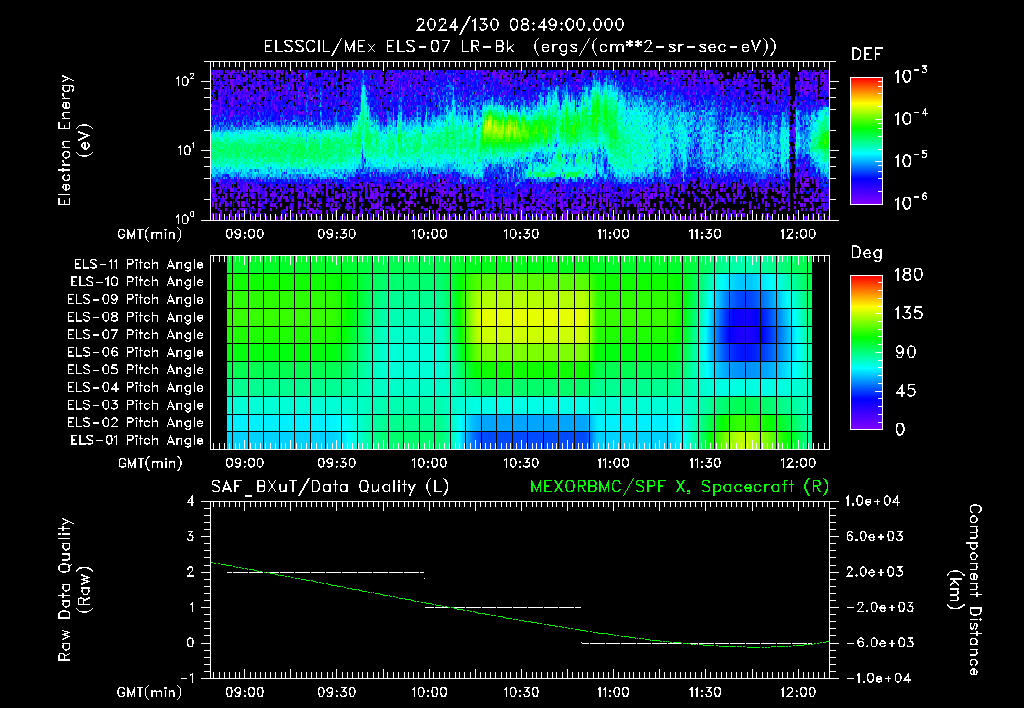Select the ELS-10 Pitch Angle row label
1024x708 pixels.
pos(137,282)
